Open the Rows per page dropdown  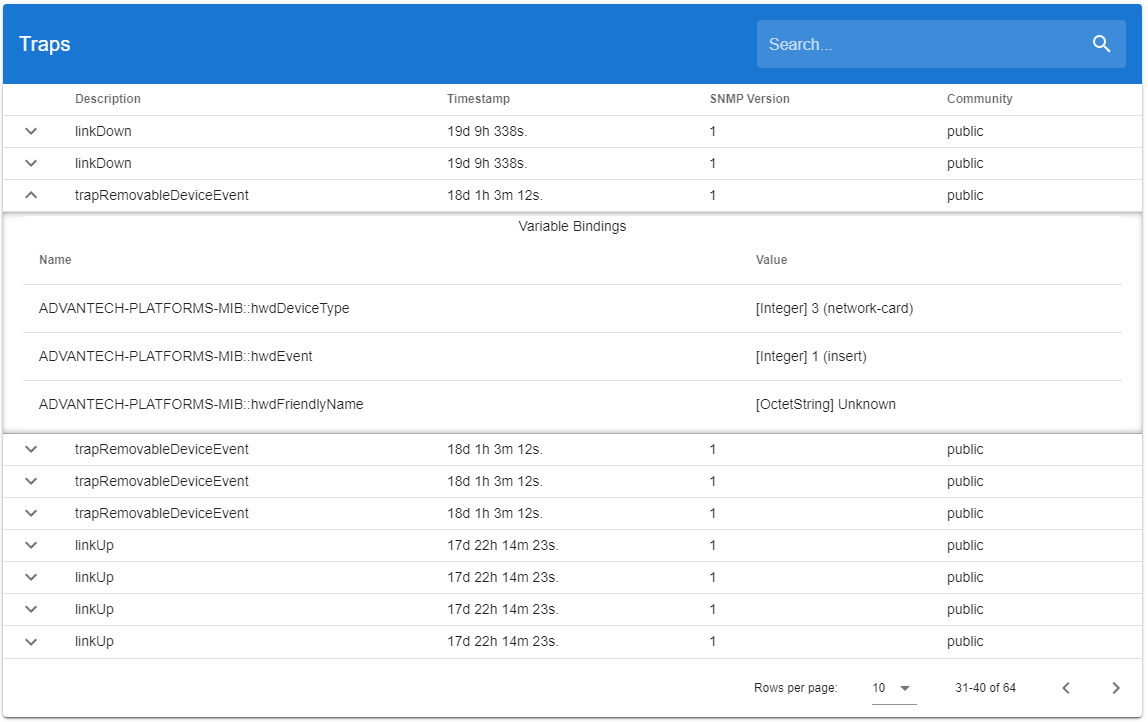pos(893,688)
